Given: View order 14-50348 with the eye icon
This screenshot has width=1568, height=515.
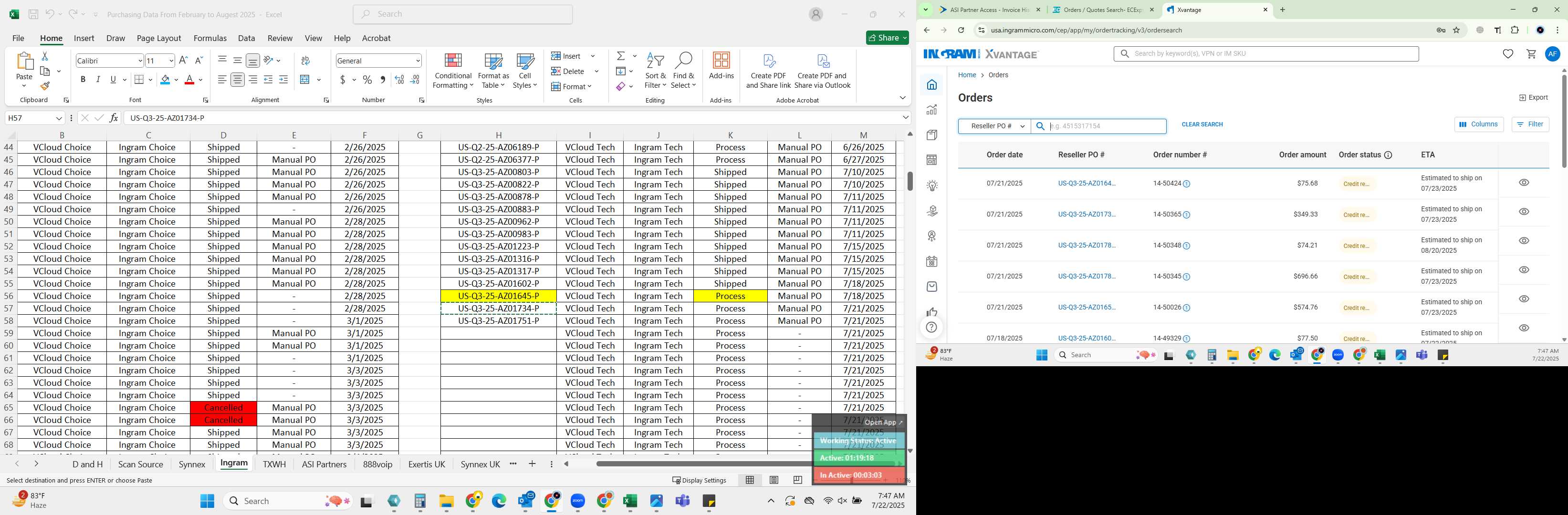Looking at the screenshot, I should pyautogui.click(x=1524, y=241).
